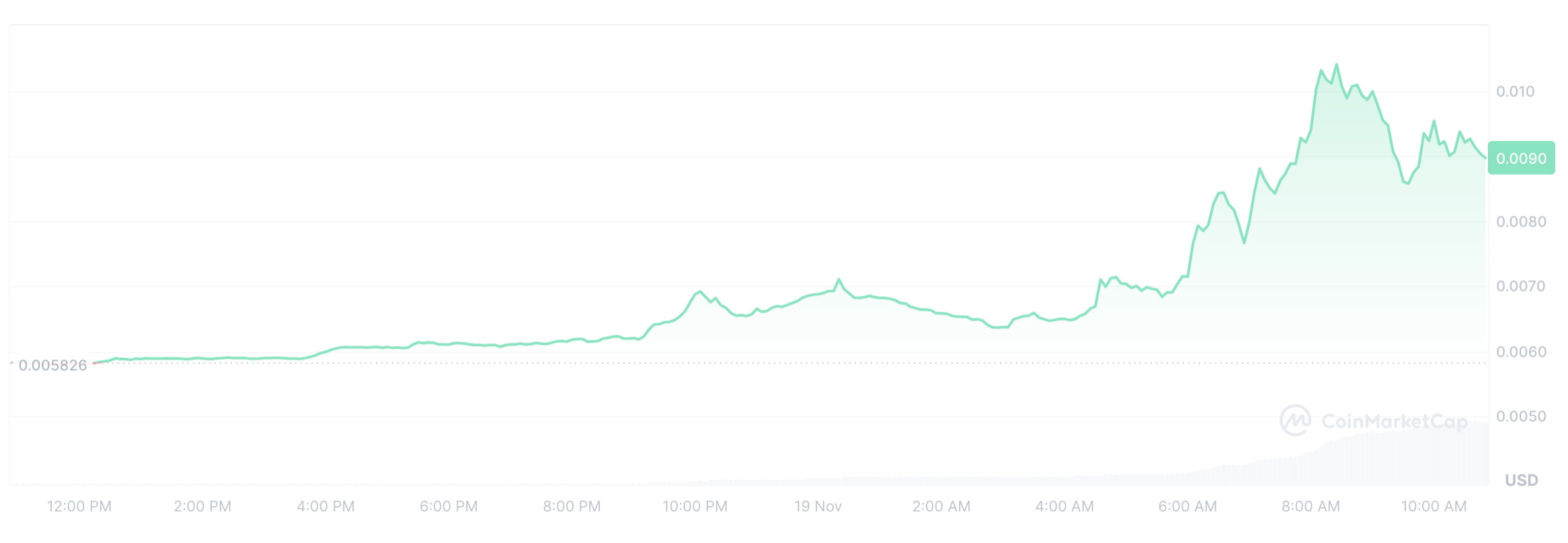Click the 2:00 PM time axis label
The image size is (1568, 543).
click(x=202, y=507)
